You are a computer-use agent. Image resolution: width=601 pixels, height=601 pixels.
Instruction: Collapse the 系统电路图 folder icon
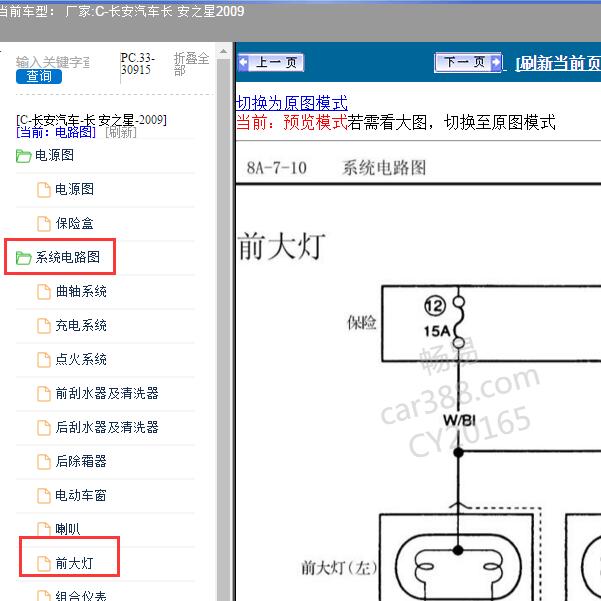[24, 258]
